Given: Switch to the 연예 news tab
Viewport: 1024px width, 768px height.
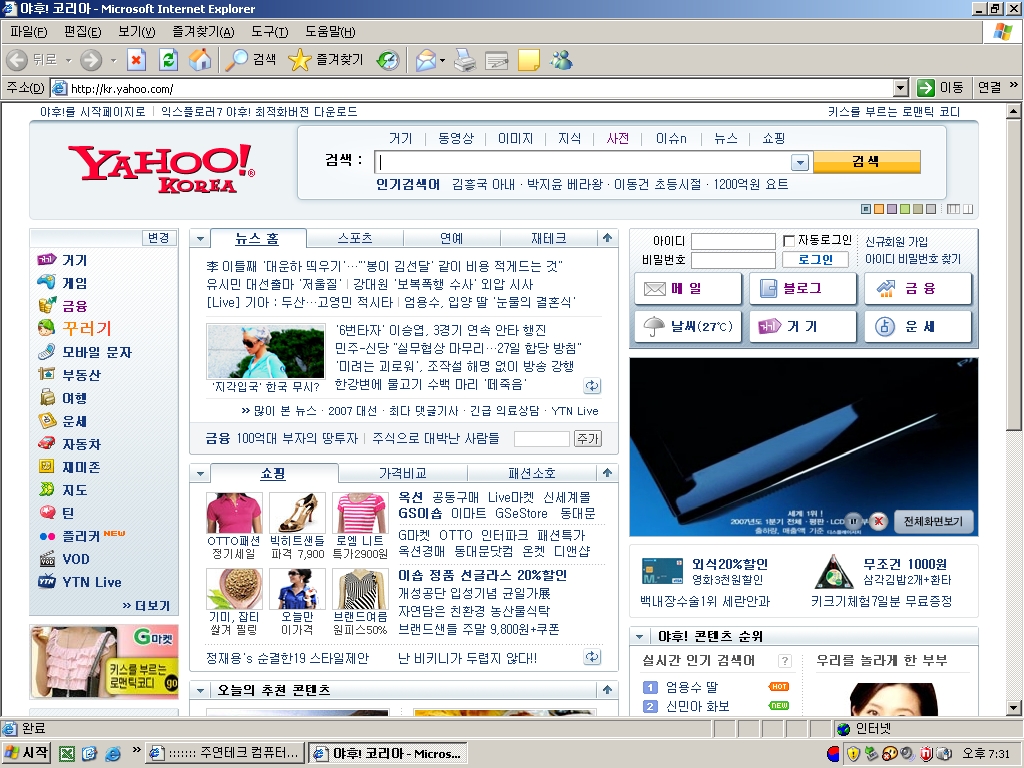Looking at the screenshot, I should point(451,238).
